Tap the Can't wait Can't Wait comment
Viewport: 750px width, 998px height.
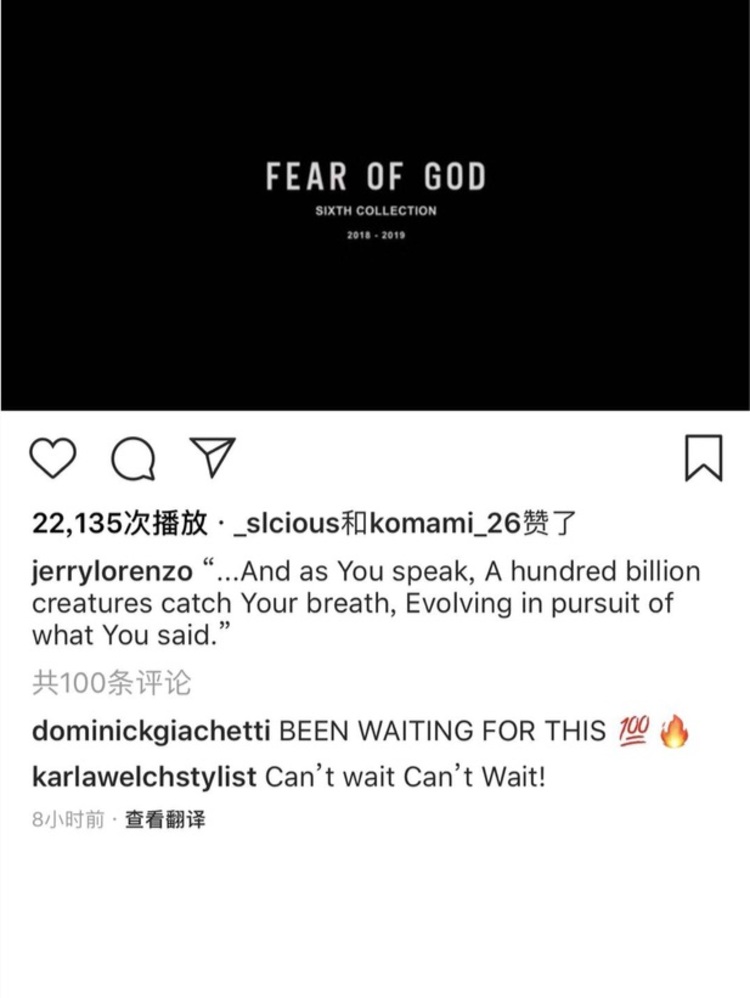click(405, 777)
